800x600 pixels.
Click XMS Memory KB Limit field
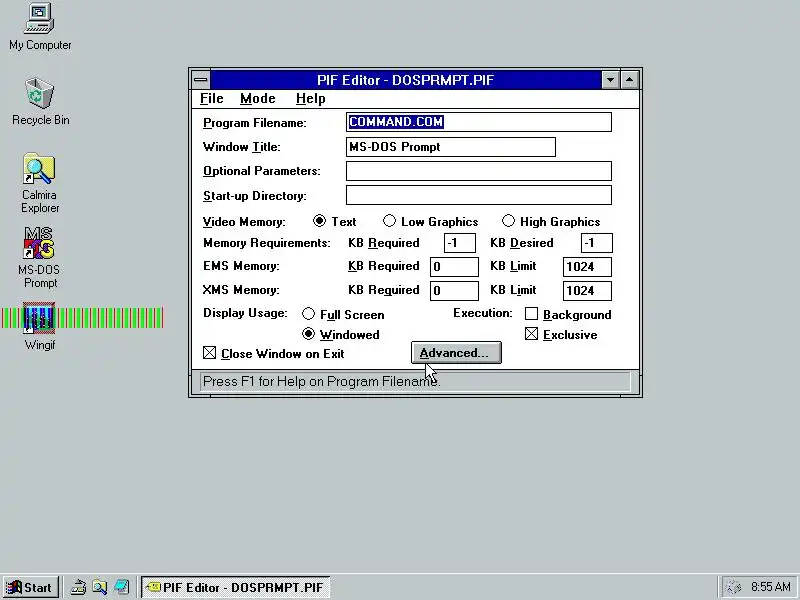click(x=587, y=290)
